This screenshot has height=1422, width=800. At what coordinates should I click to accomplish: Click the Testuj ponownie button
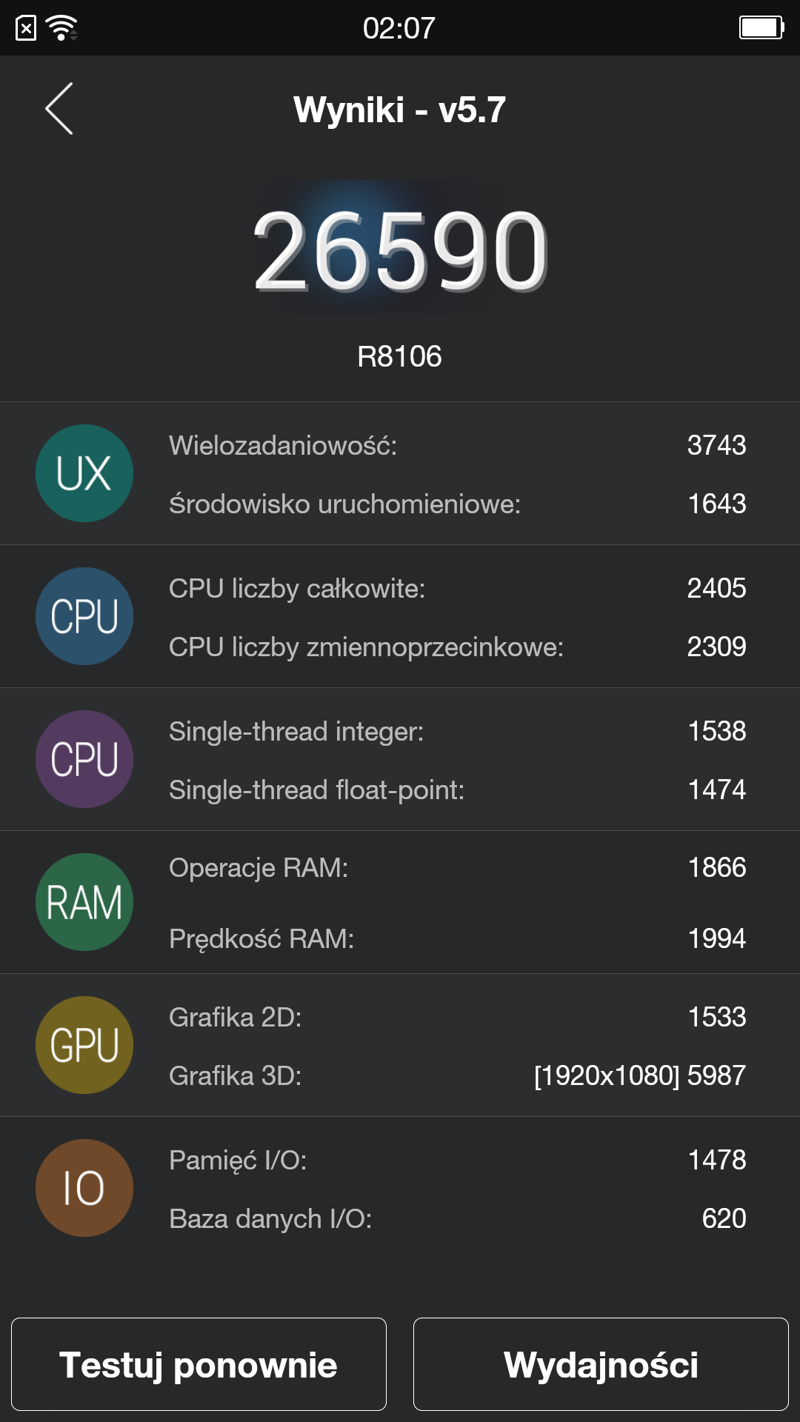tap(199, 1364)
